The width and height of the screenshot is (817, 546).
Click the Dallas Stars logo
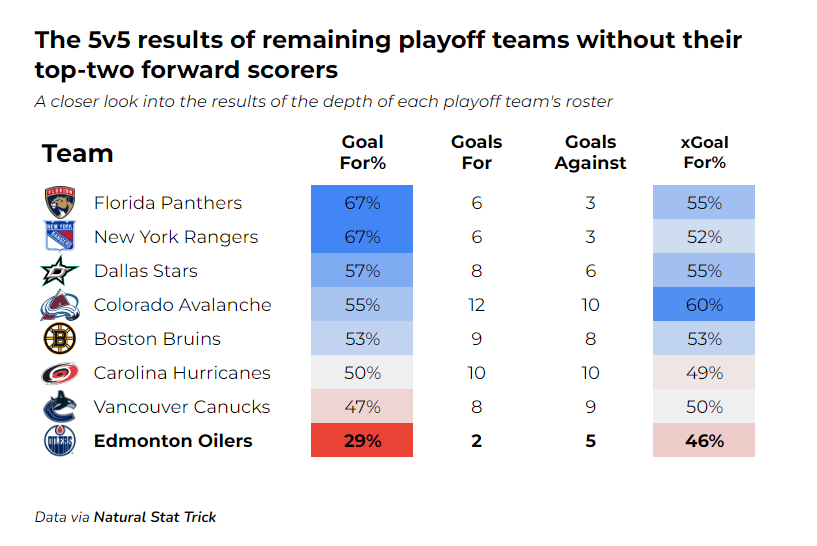pyautogui.click(x=59, y=271)
